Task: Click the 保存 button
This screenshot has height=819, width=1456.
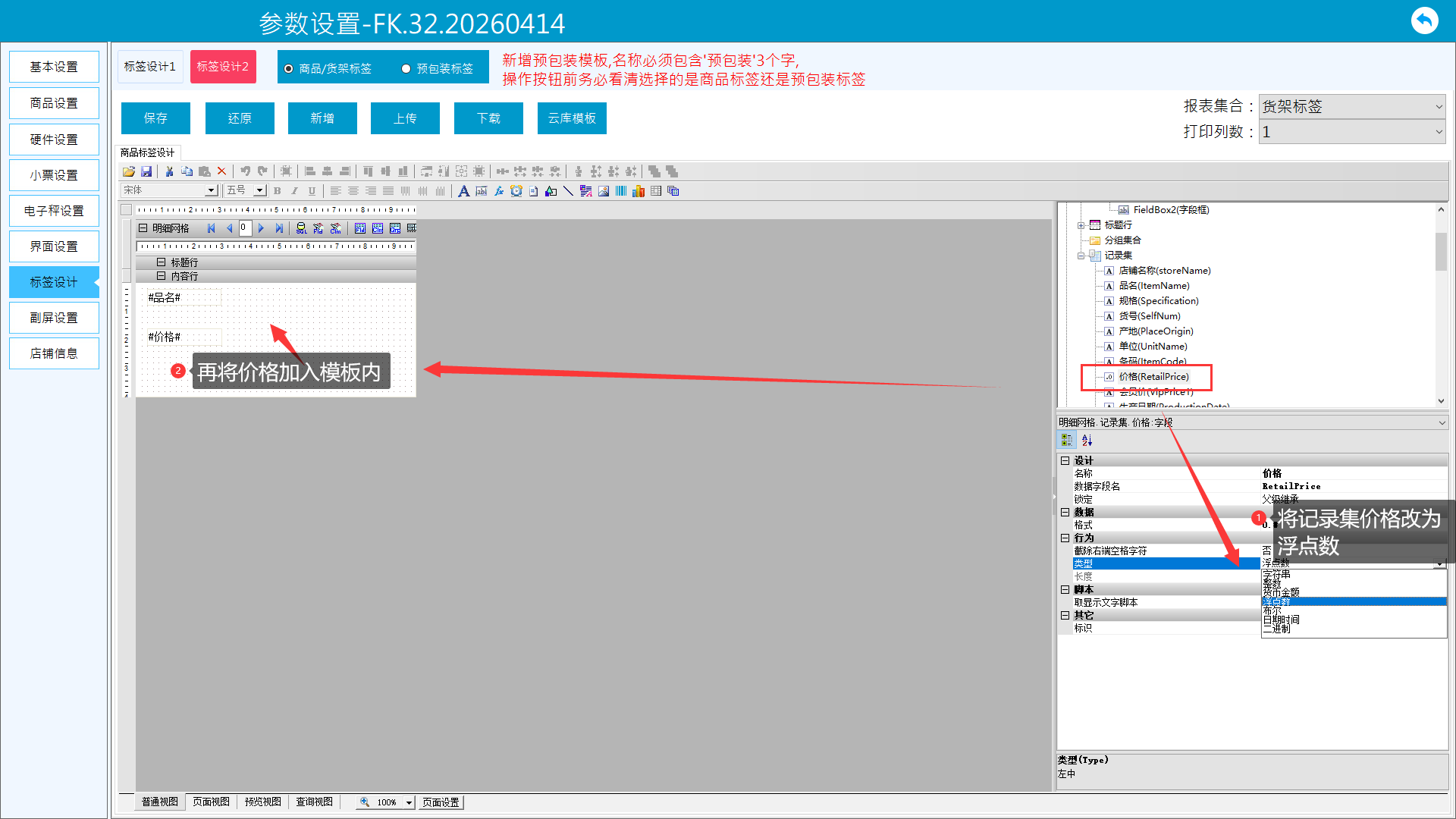Action: coord(155,118)
